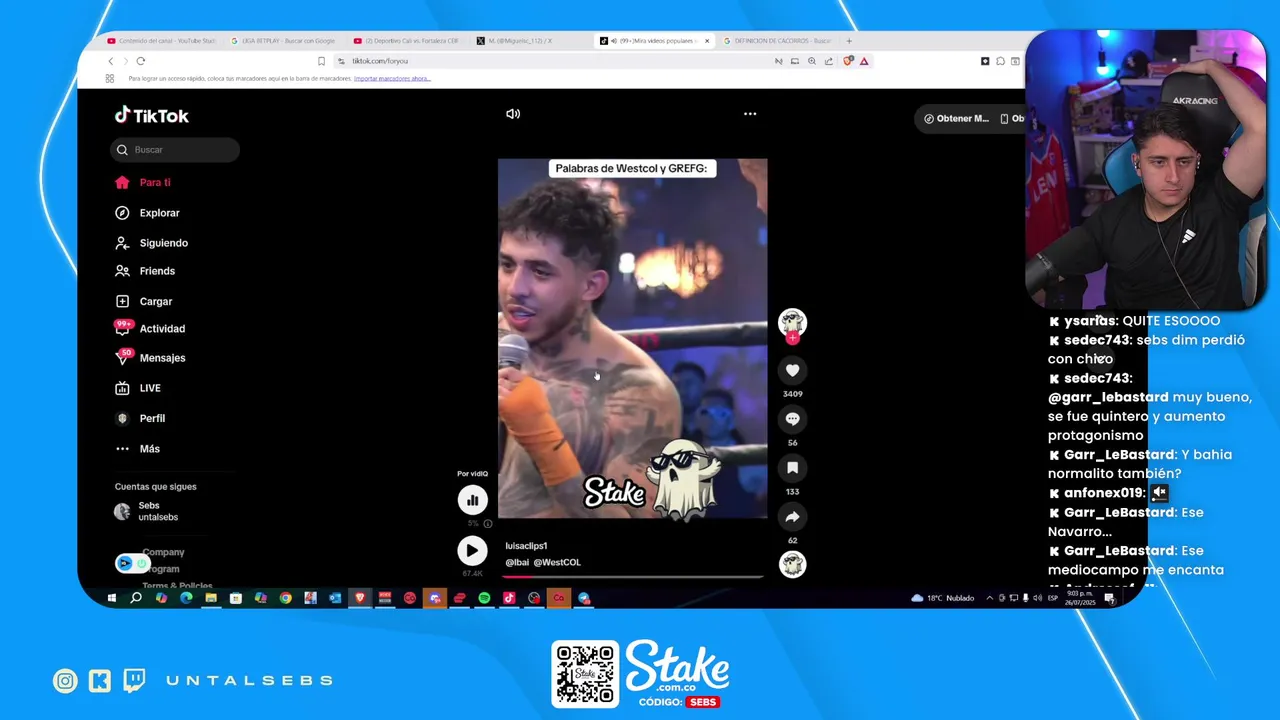1280x720 pixels.
Task: Click vidIQ play button showing 67.4K
Action: [472, 550]
